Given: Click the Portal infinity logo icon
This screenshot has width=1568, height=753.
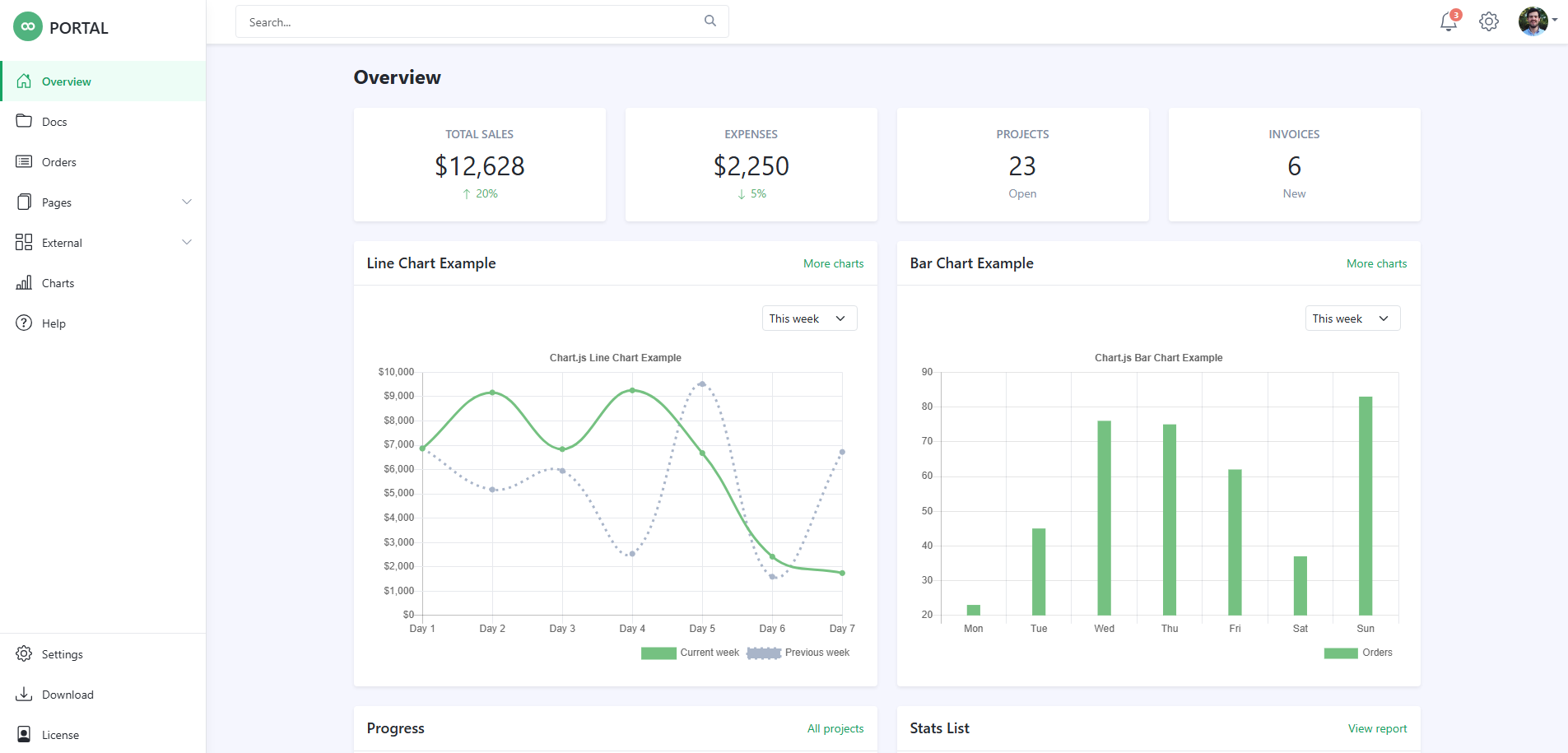Looking at the screenshot, I should [28, 26].
